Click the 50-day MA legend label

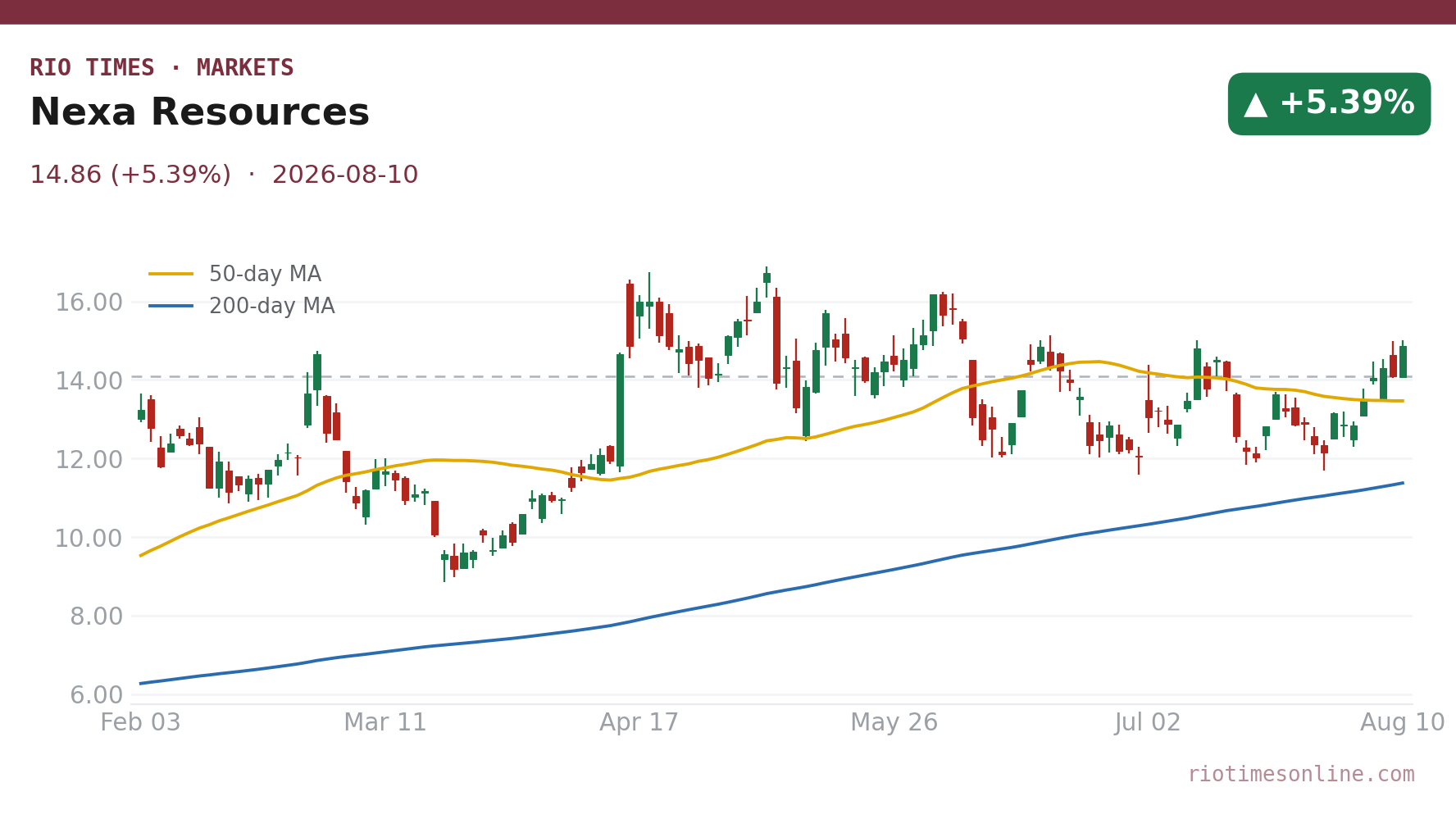coord(265,274)
